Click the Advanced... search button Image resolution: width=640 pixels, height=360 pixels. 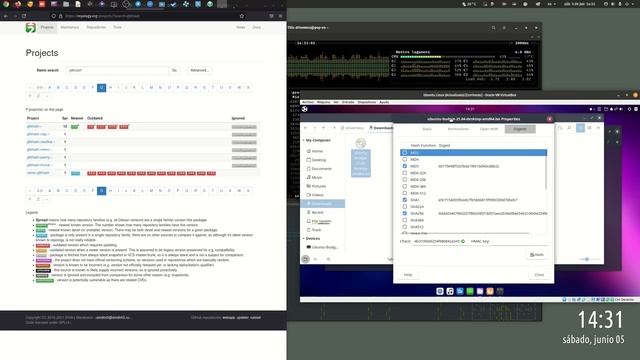(199, 70)
